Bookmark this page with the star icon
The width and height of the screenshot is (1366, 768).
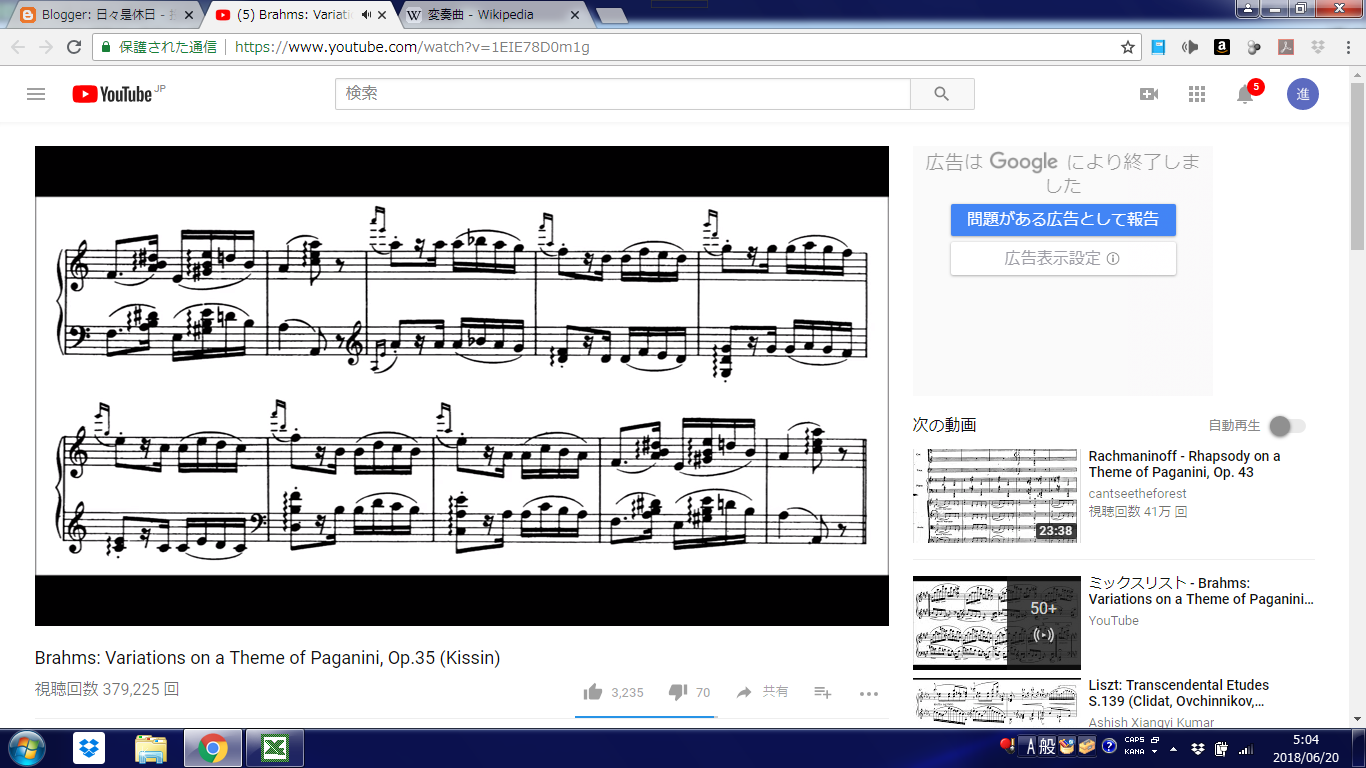pos(1128,47)
